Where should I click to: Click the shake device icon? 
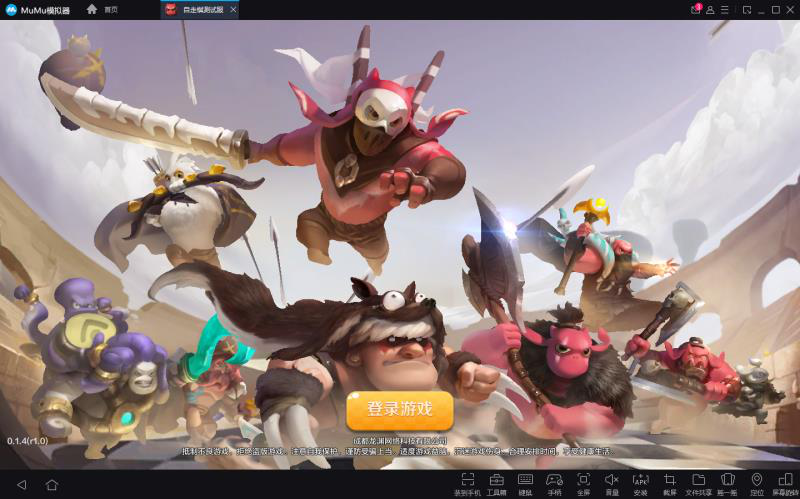(x=728, y=484)
